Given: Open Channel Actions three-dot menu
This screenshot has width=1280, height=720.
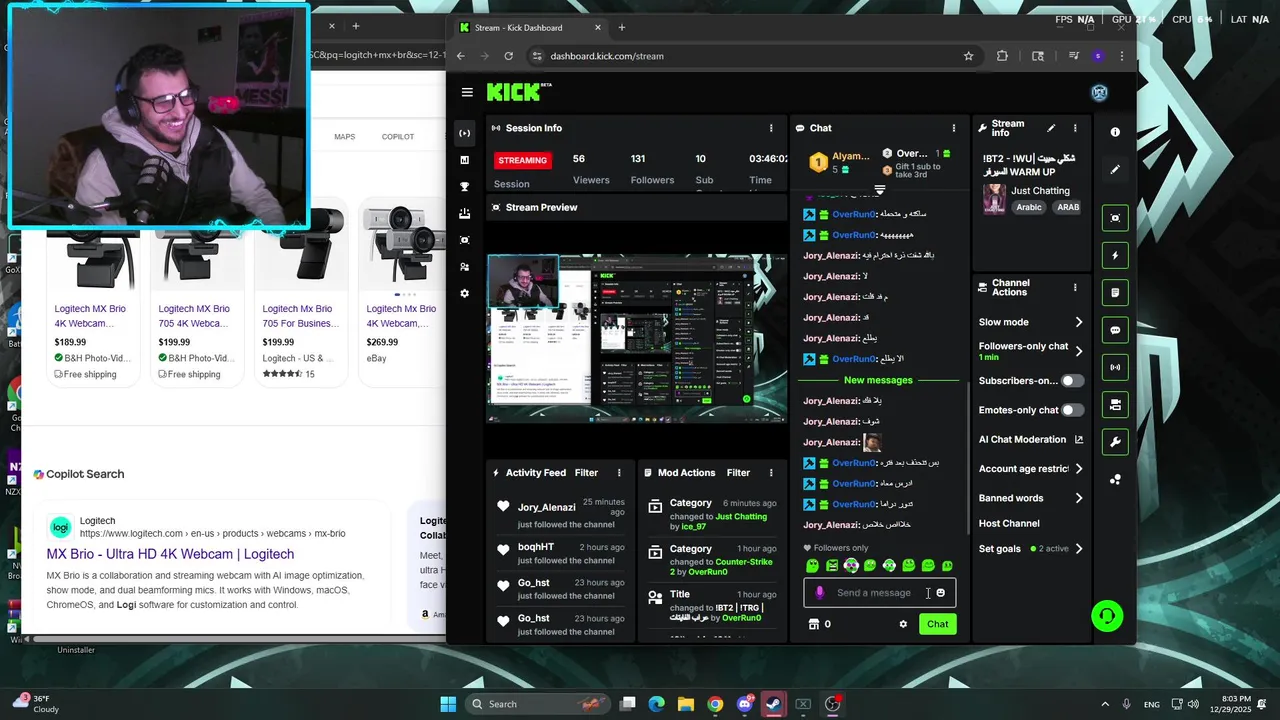Looking at the screenshot, I should click(x=1075, y=288).
